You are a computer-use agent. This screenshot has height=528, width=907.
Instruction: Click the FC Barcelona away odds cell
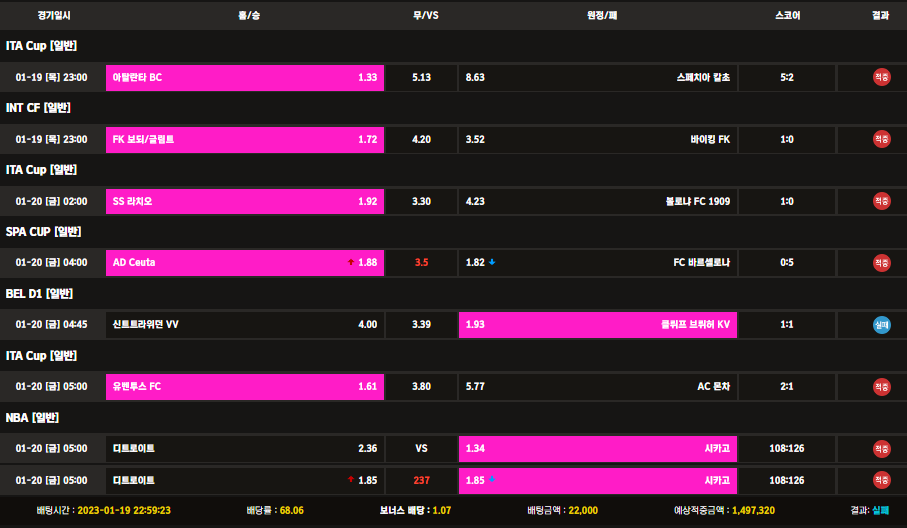598,263
